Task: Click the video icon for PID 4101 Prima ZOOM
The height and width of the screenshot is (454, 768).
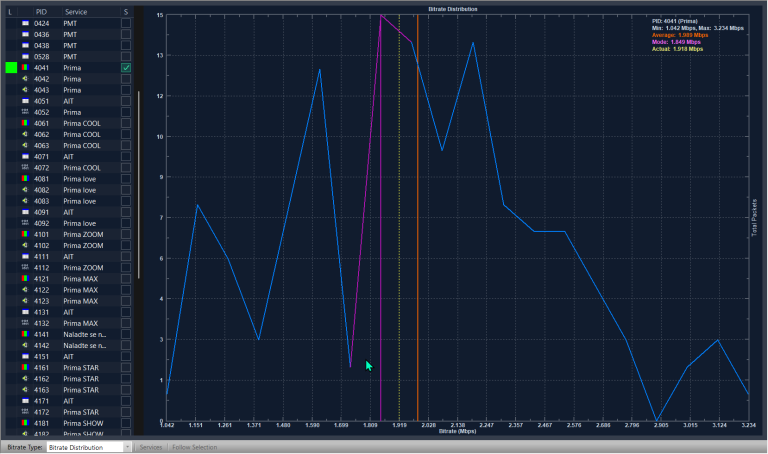Action: click(25, 234)
